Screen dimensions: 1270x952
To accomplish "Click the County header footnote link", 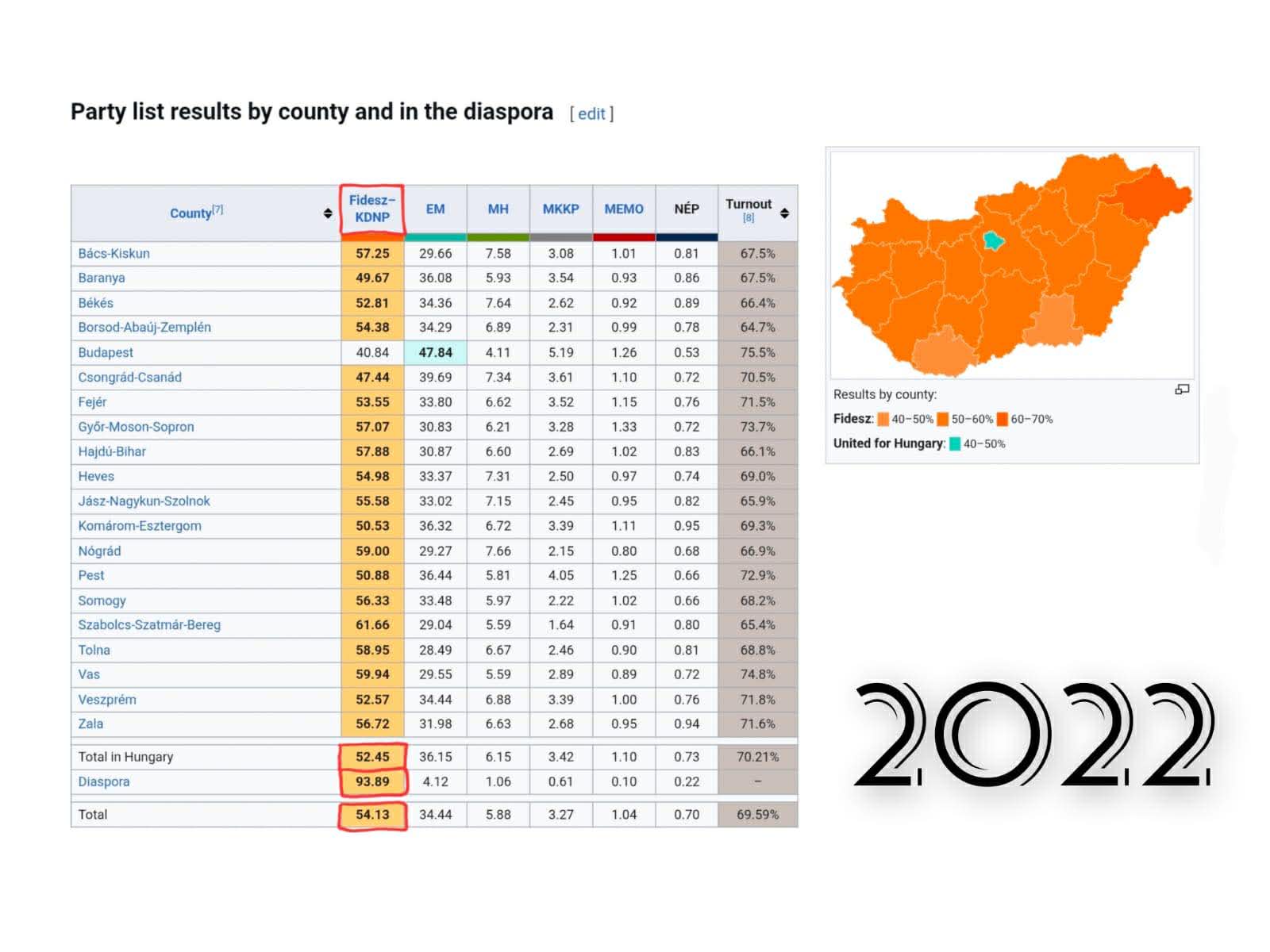I will 217,209.
